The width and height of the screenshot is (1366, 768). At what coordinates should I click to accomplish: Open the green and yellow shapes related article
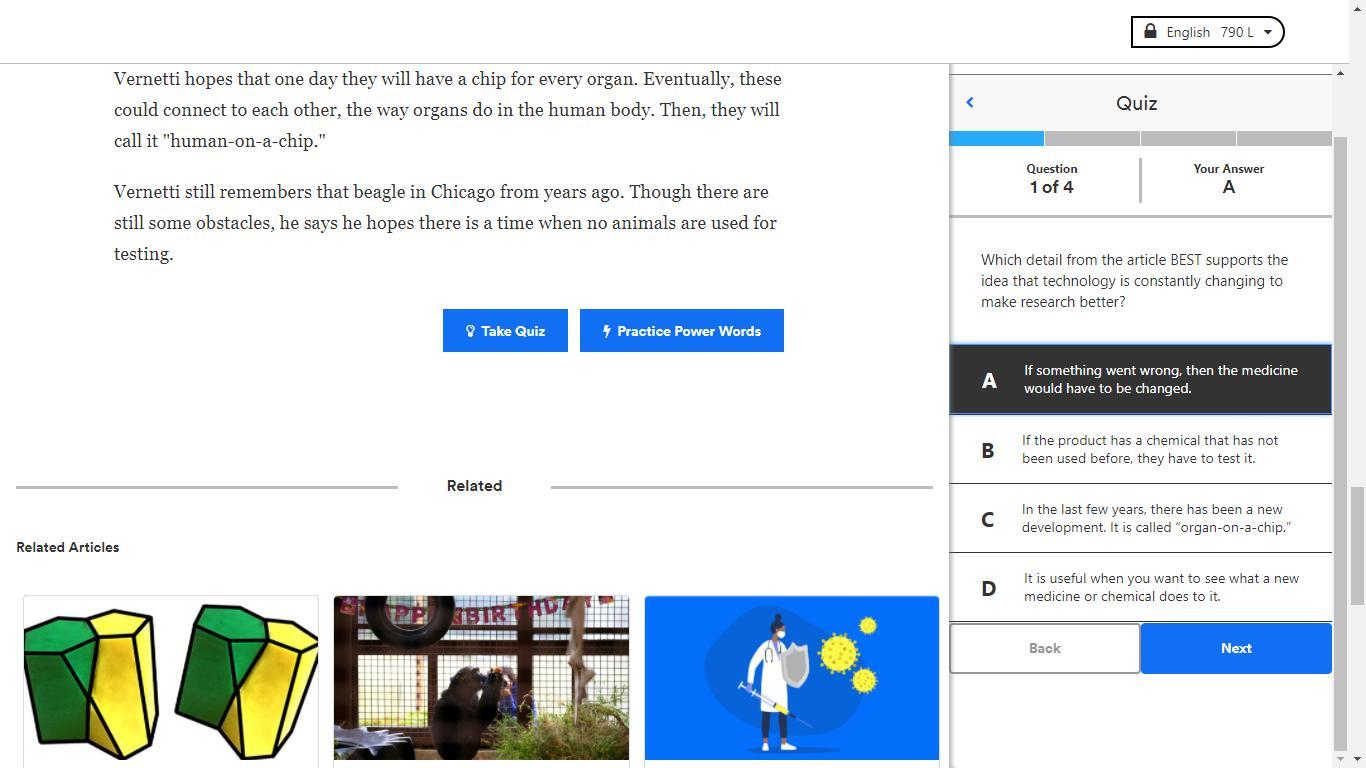click(171, 680)
